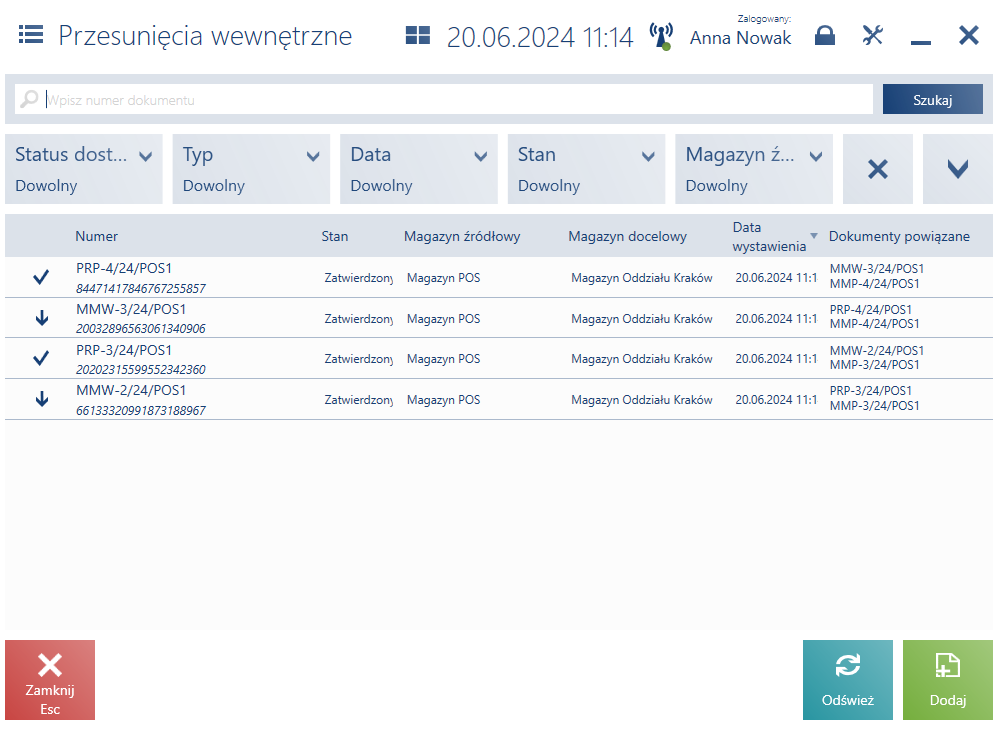Select document PRP-3/24/POS1 in Numer column
This screenshot has height=730, width=999.
pyautogui.click(x=124, y=350)
